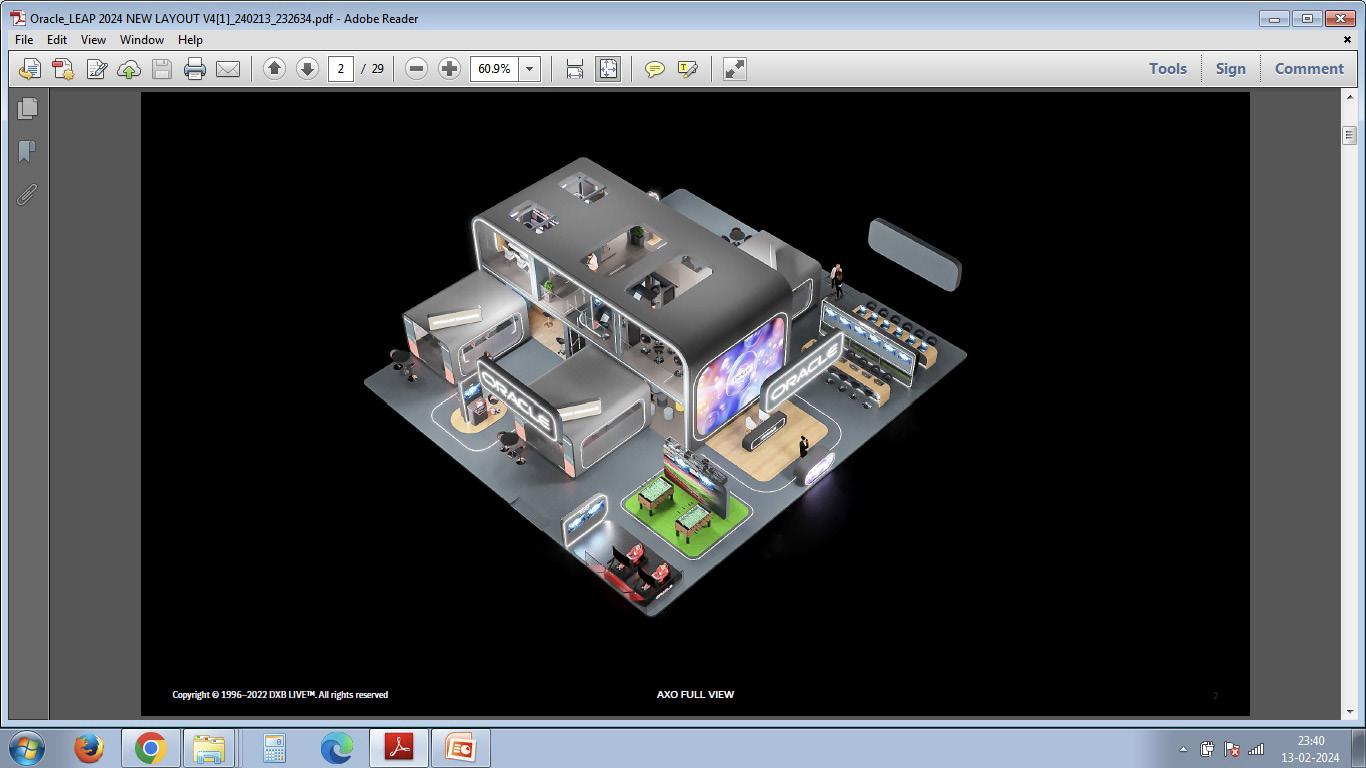The height and width of the screenshot is (768, 1366).
Task: Open the Comment pane
Action: [x=1309, y=69]
